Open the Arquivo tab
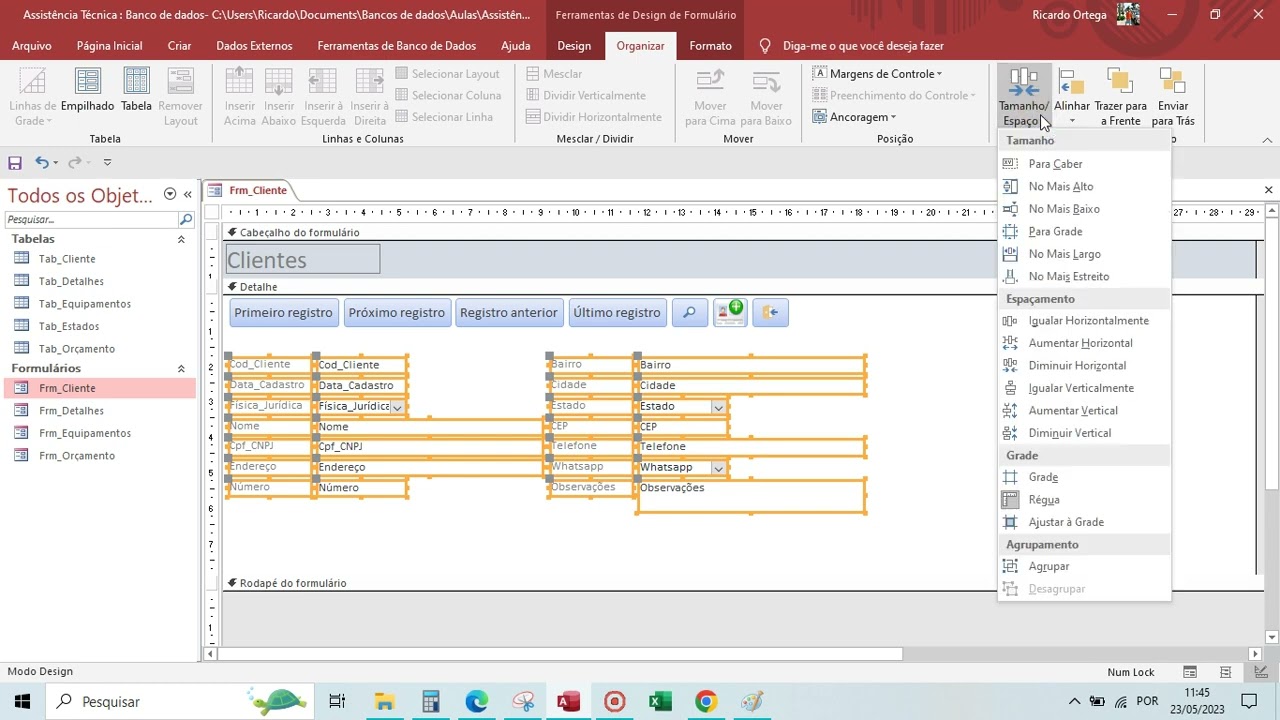1280x720 pixels. point(32,46)
